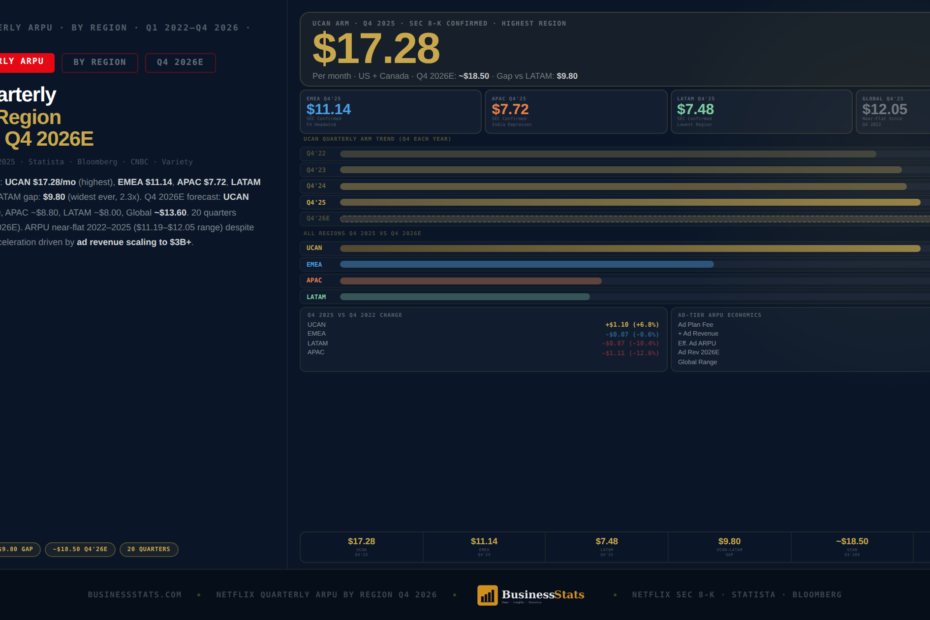
Task: Click the Q4'23 trend bar
Action: point(621,170)
